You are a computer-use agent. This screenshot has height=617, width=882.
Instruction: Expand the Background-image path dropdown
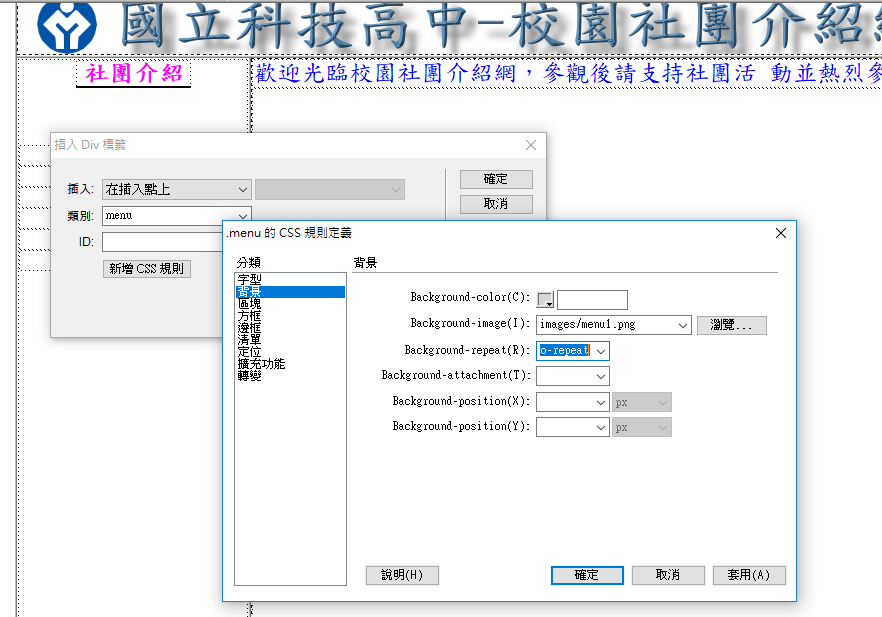tap(683, 325)
